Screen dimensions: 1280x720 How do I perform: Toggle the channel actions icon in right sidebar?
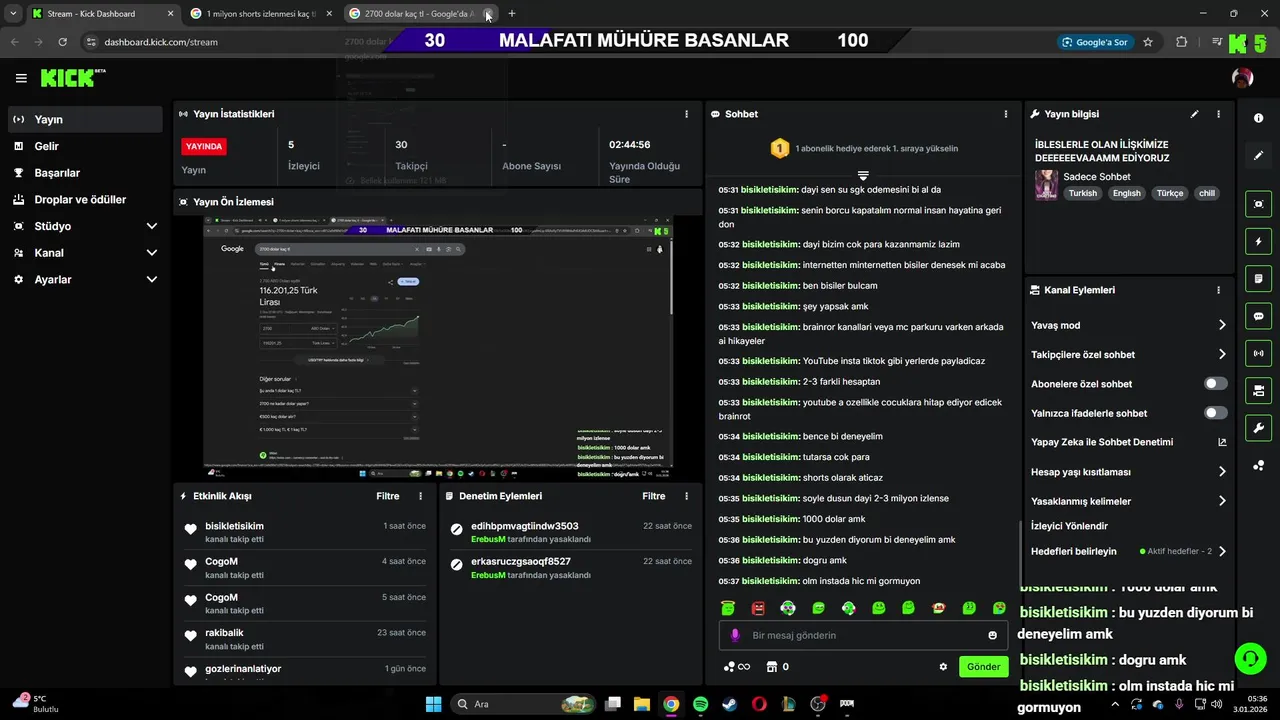[1258, 390]
